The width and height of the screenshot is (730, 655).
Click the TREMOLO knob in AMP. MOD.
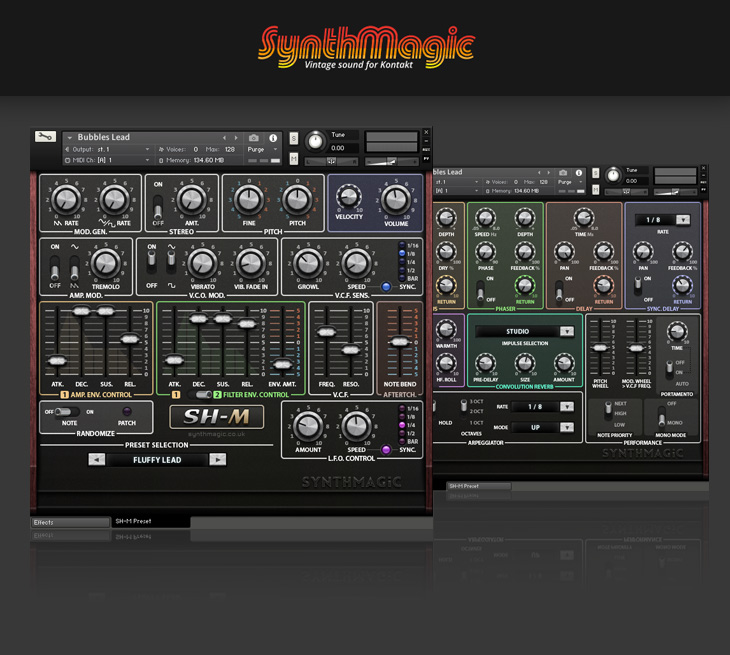[x=106, y=263]
